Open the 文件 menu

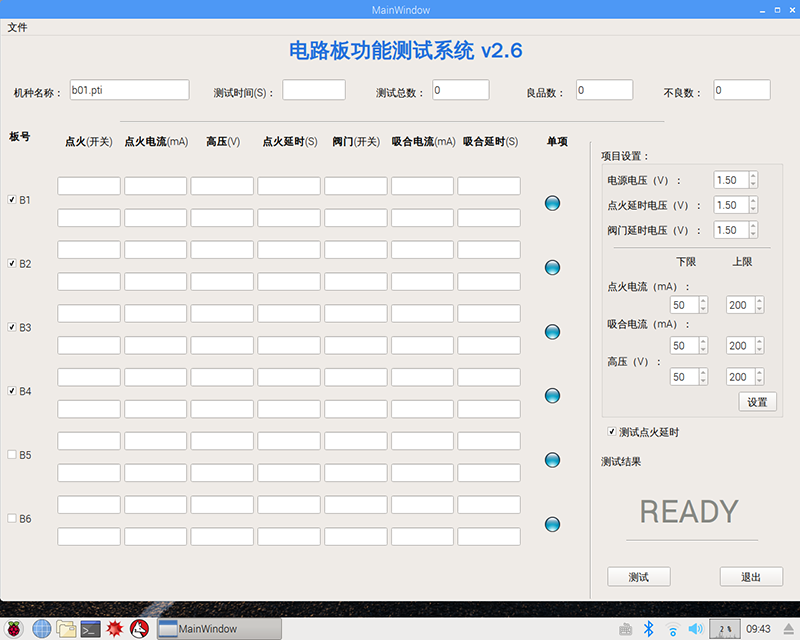17,27
